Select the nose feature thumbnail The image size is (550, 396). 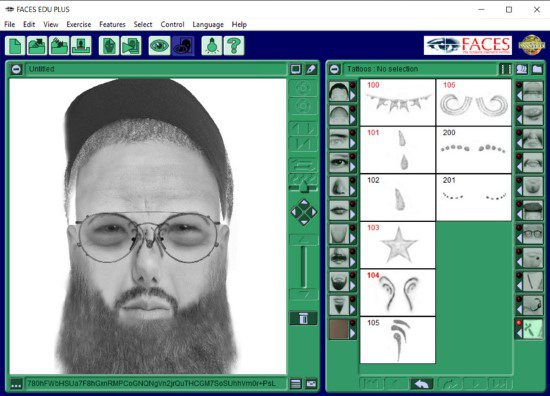339,186
